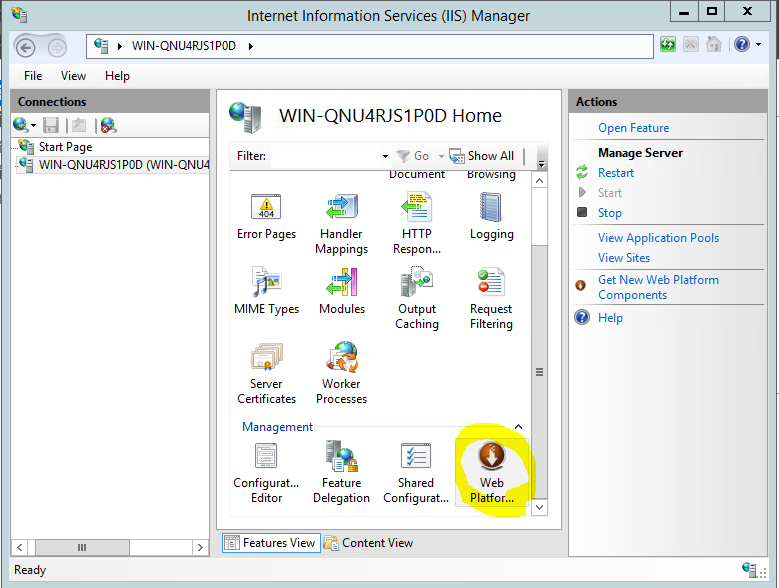Screen dimensions: 779x588
Task: Click View Sites link
Action: tap(624, 258)
